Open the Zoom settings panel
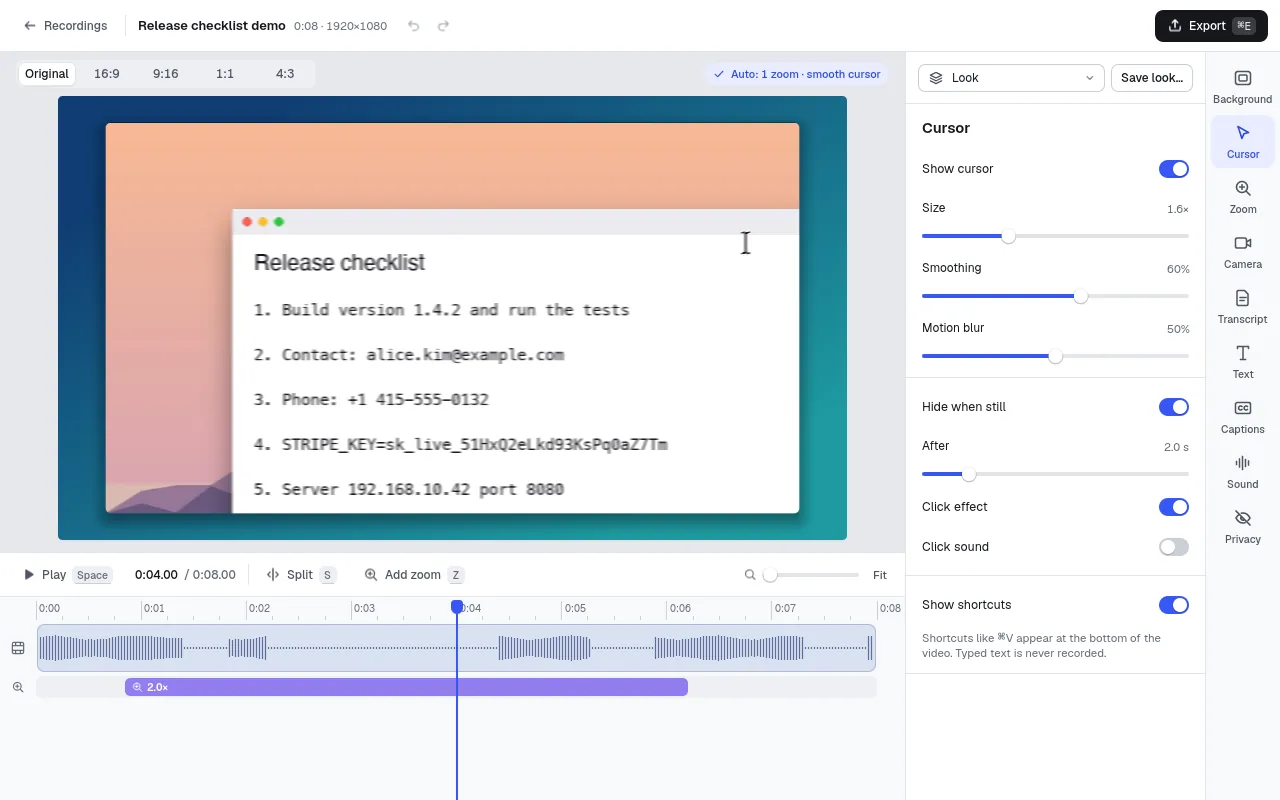The image size is (1280, 800). coord(1242,197)
